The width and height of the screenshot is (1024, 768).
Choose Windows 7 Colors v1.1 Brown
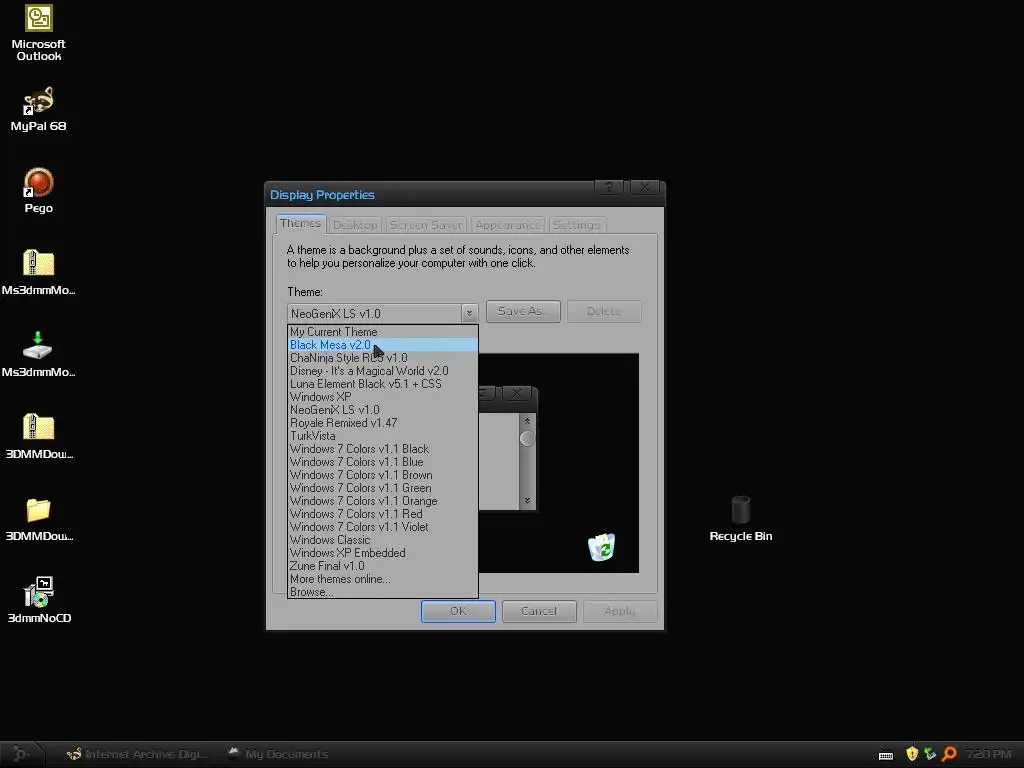pos(383,475)
